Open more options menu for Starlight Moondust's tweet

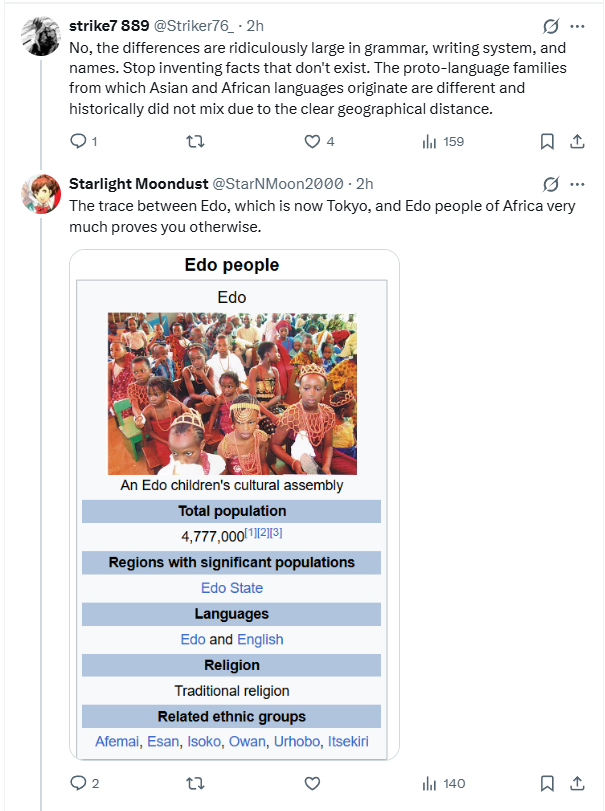[577, 184]
